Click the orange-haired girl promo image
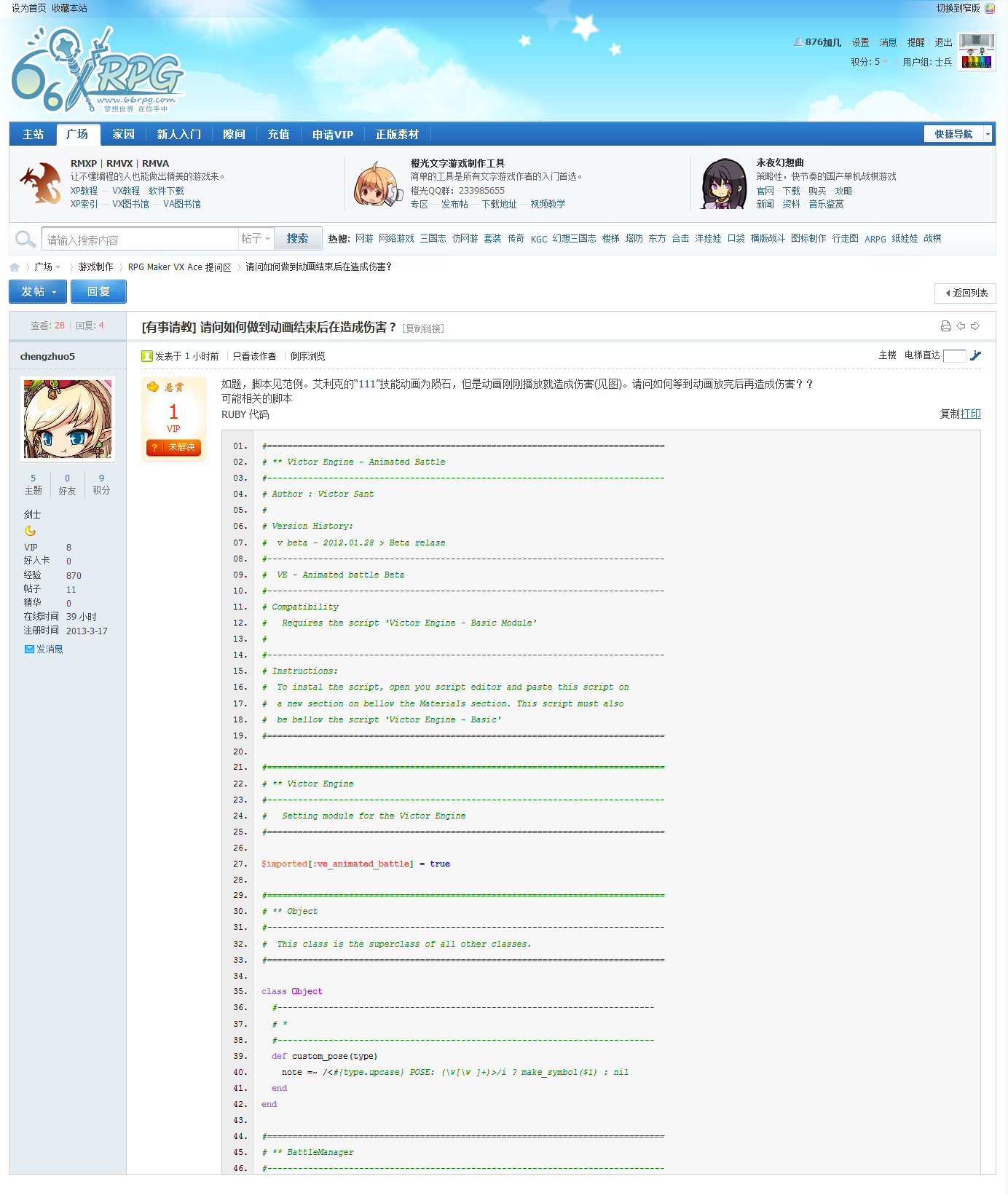 (x=378, y=184)
